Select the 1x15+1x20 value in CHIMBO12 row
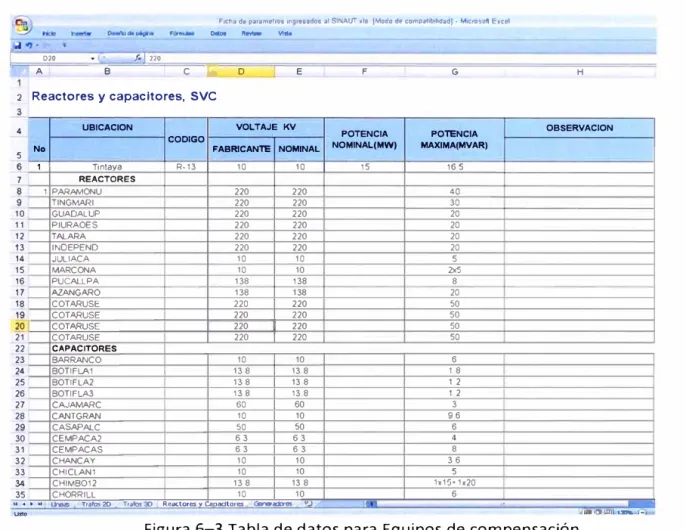This screenshot has width=686, height=530. tap(455, 483)
